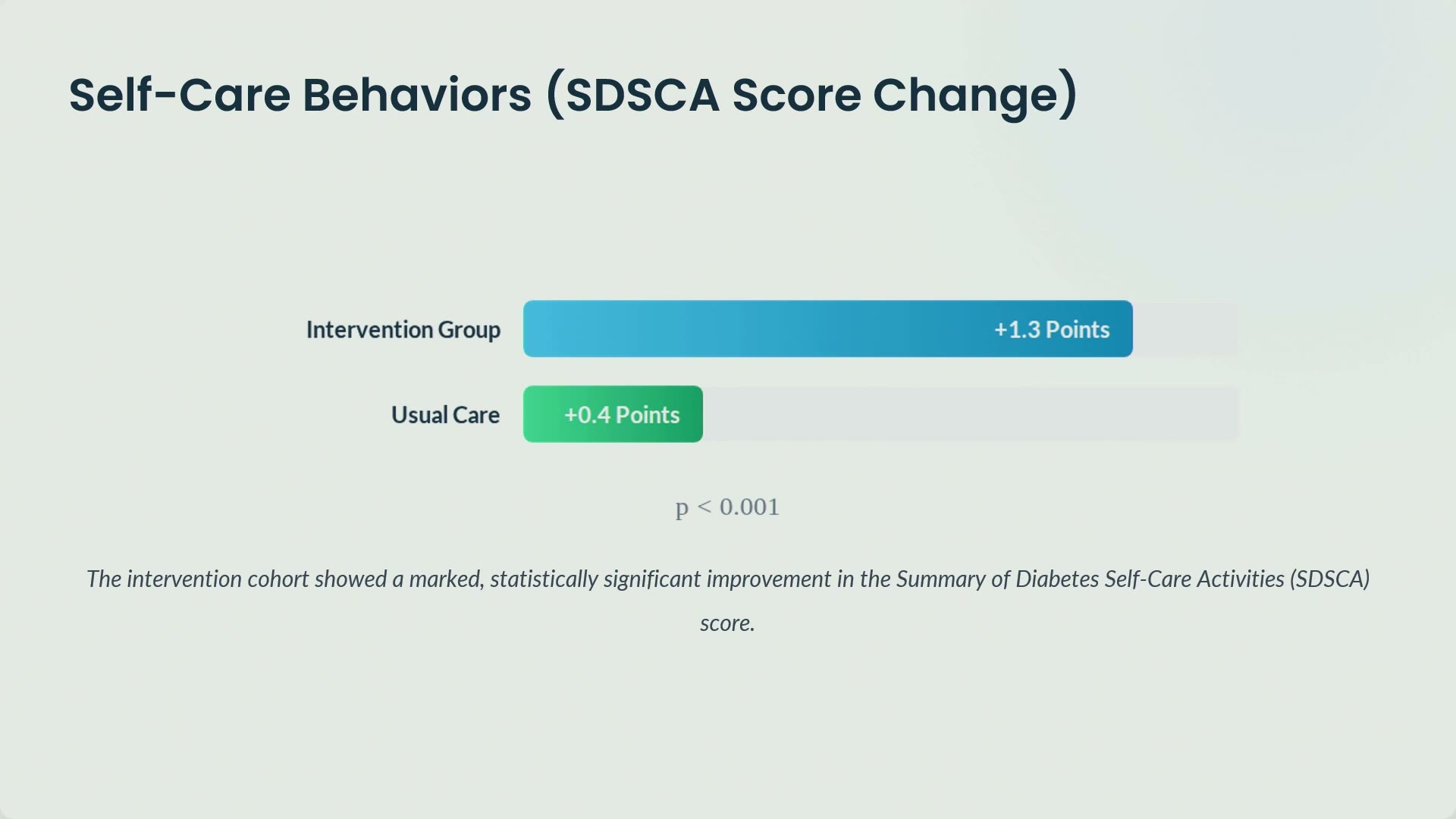
Task: Select the p < 0.001 significance text
Action: pos(727,507)
